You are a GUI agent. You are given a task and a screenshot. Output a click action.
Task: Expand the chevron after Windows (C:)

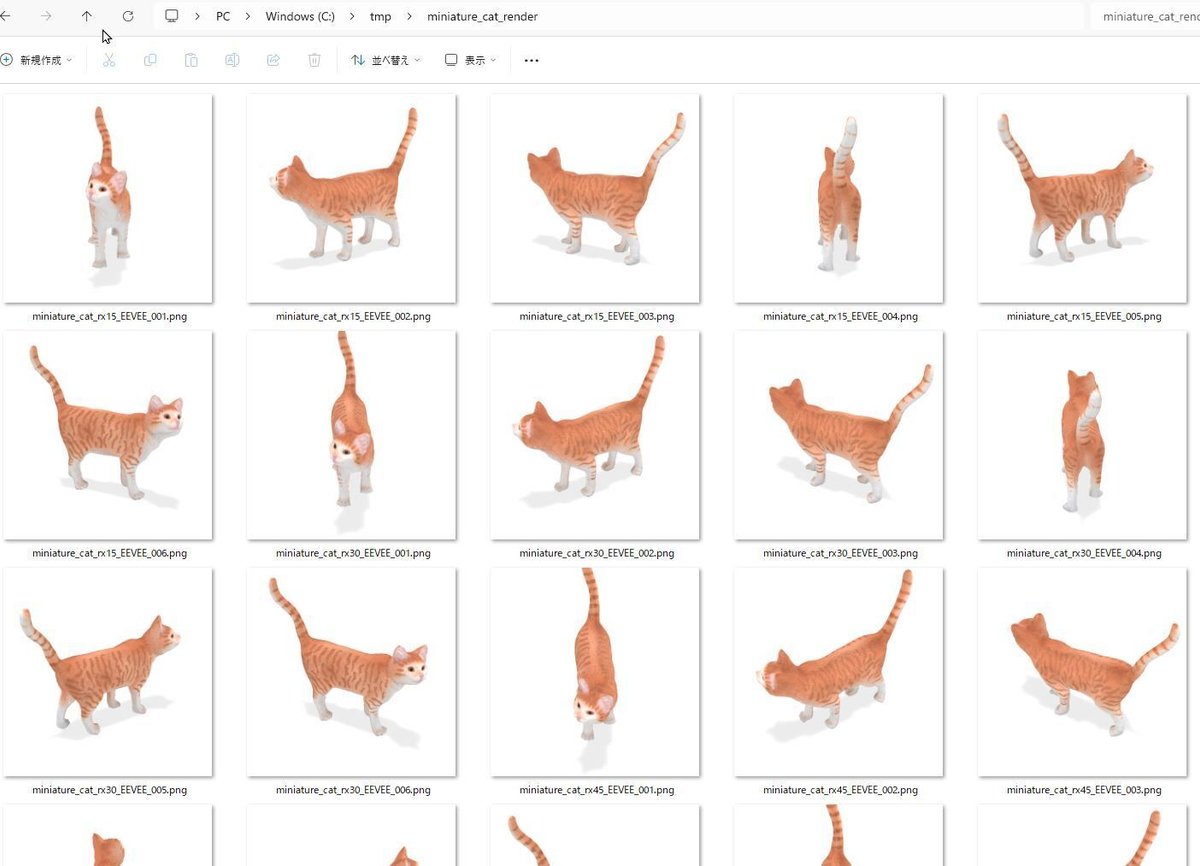point(352,16)
